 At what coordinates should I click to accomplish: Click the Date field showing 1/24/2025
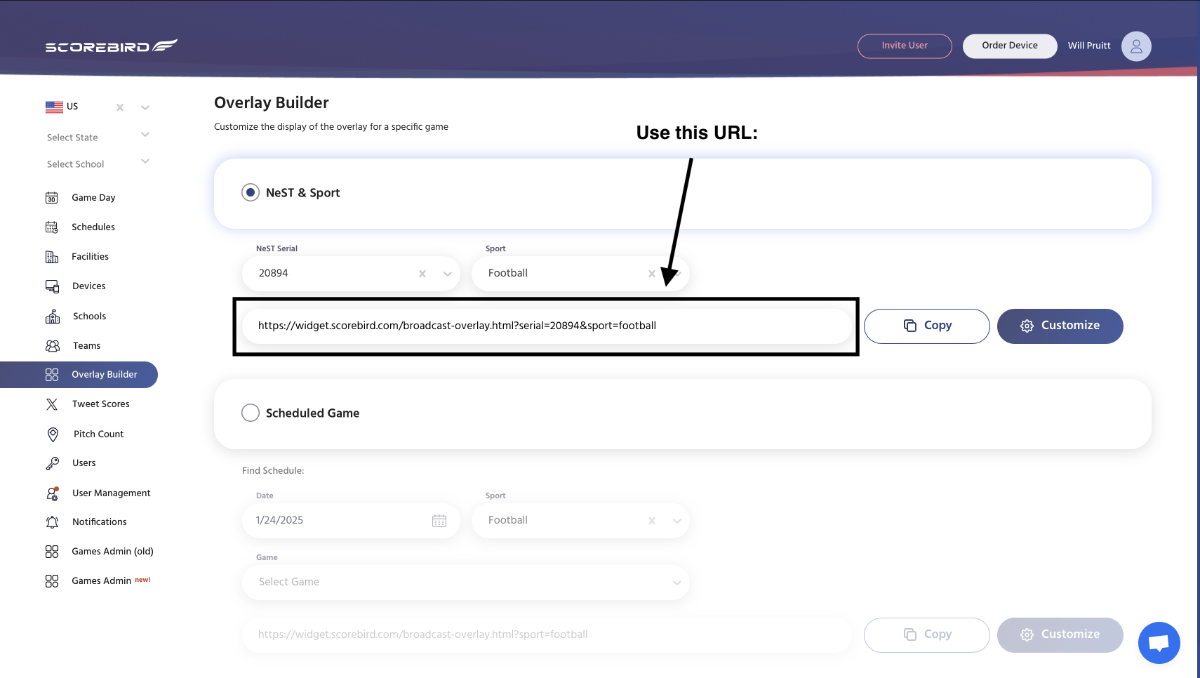coord(351,520)
